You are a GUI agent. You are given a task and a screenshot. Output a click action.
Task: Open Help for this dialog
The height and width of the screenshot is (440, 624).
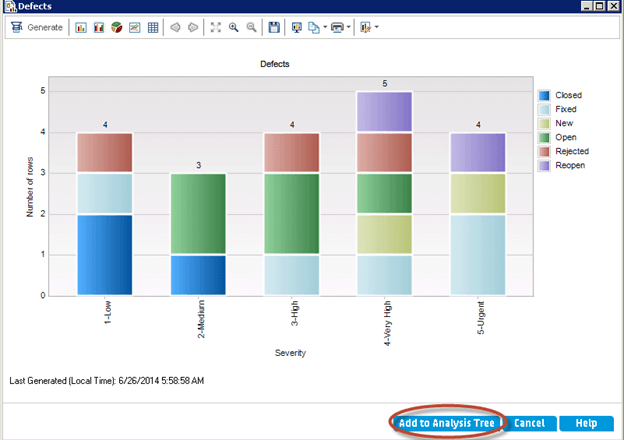point(585,423)
